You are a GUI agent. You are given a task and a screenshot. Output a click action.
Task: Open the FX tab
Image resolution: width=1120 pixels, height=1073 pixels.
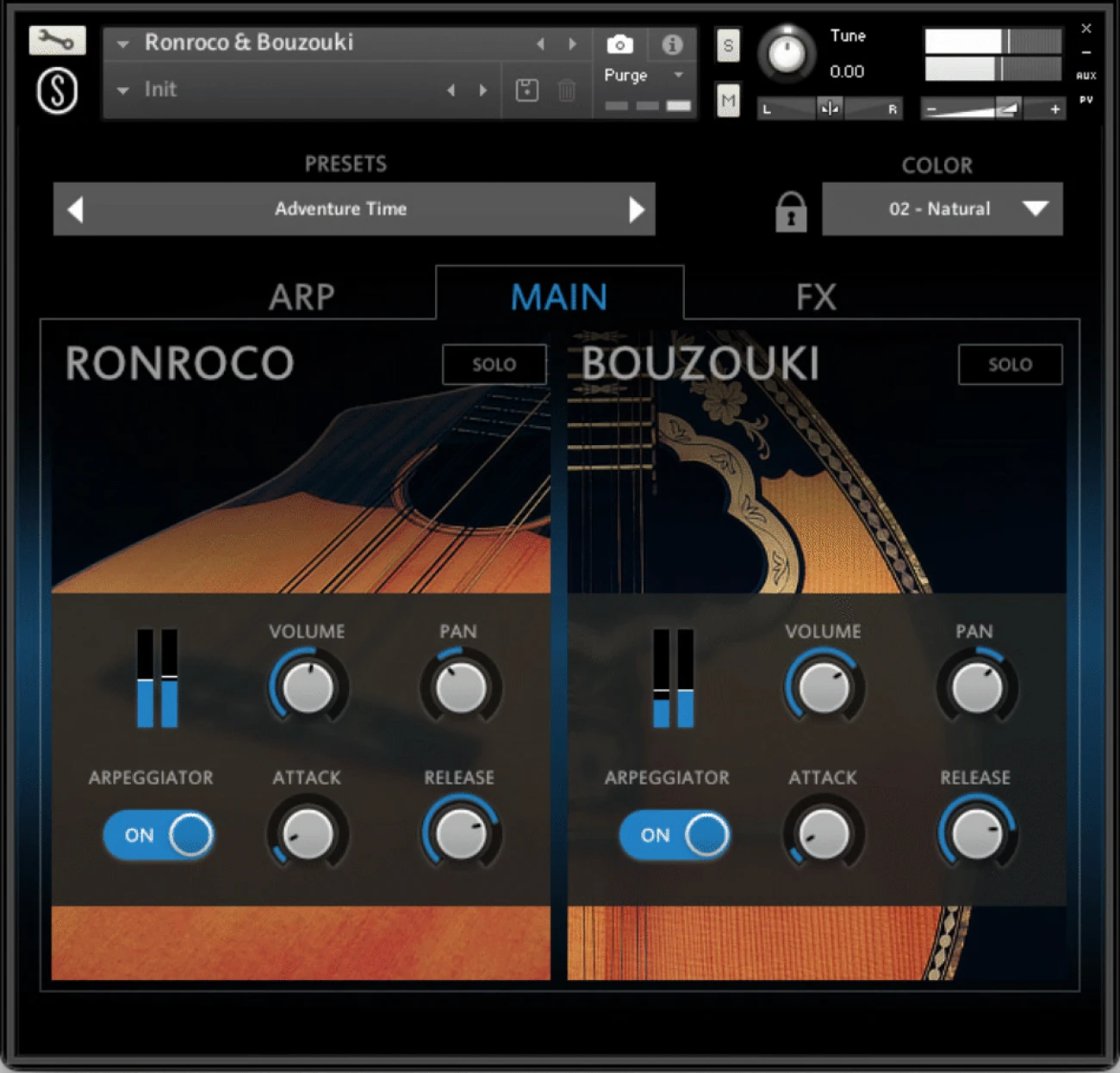click(816, 297)
